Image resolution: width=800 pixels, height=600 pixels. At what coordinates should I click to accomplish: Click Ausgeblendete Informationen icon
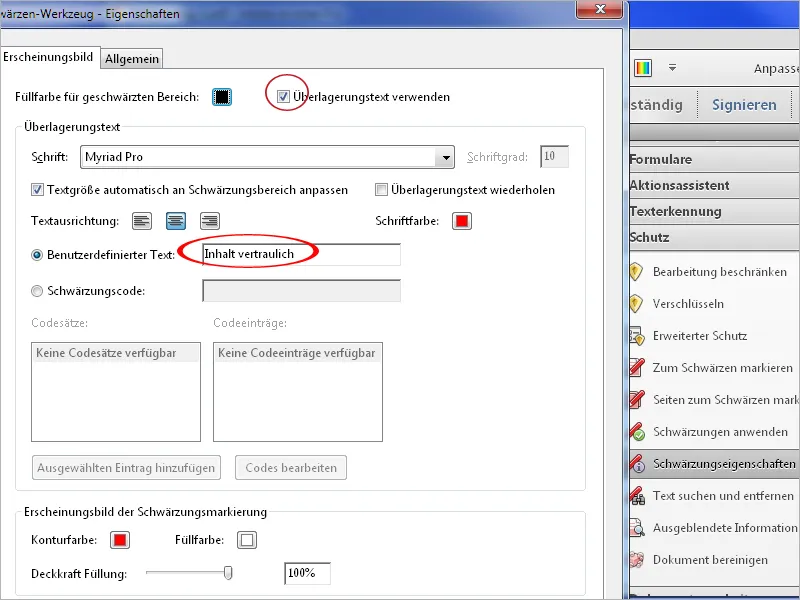(x=637, y=528)
